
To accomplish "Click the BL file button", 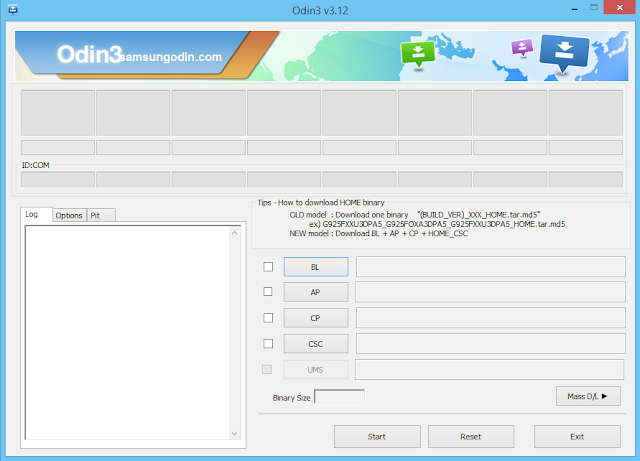I will tap(316, 267).
